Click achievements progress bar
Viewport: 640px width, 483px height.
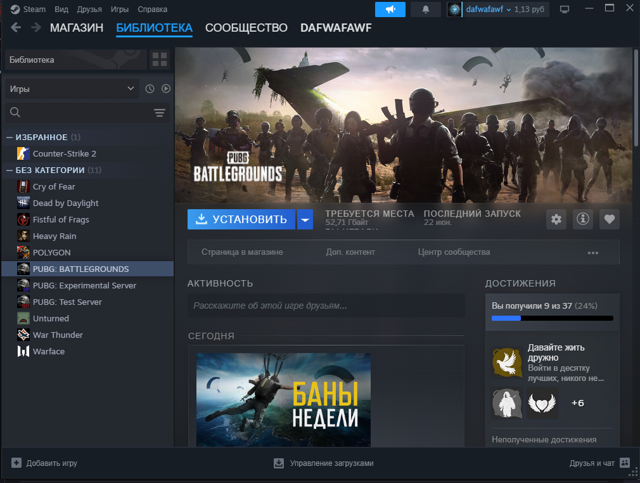coord(552,318)
